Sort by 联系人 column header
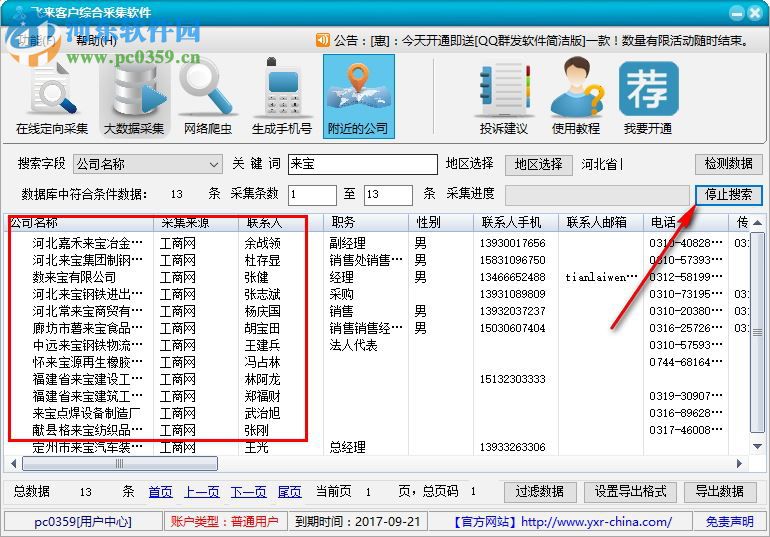 [x=281, y=222]
